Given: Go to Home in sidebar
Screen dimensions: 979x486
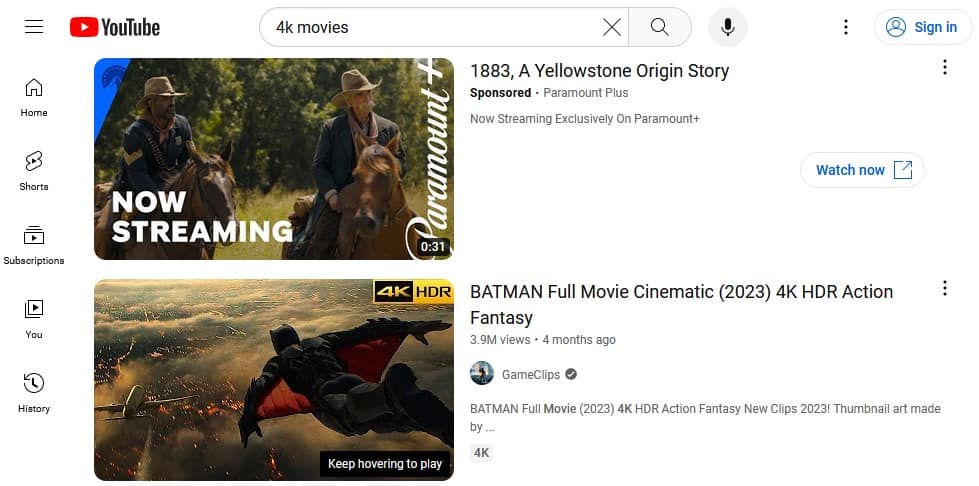Looking at the screenshot, I should point(34,97).
